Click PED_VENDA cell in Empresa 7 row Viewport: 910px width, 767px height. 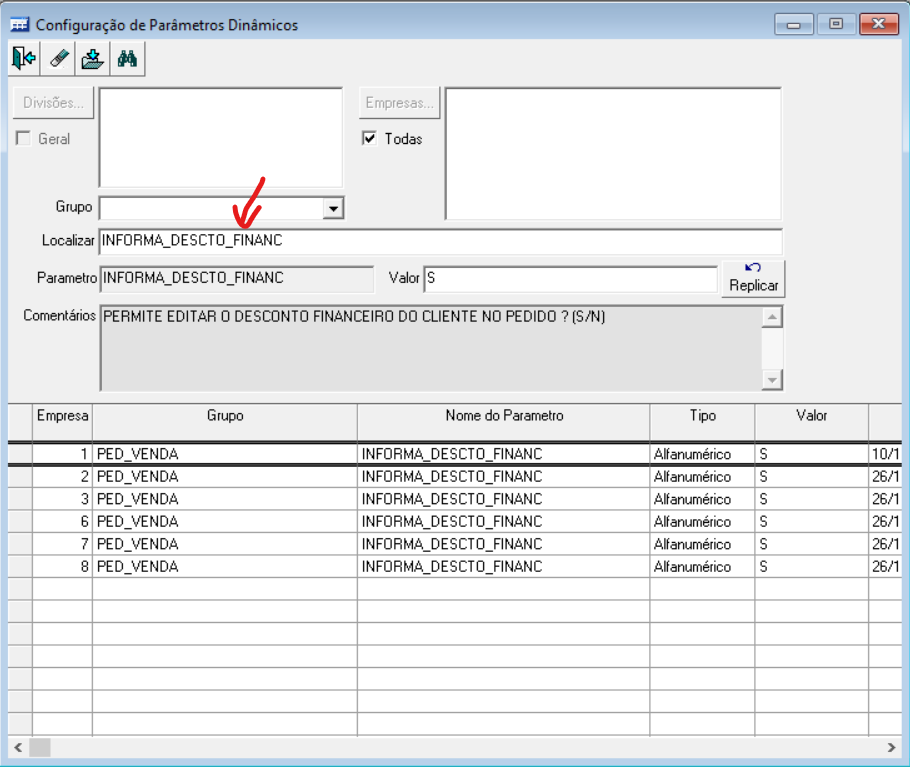225,545
